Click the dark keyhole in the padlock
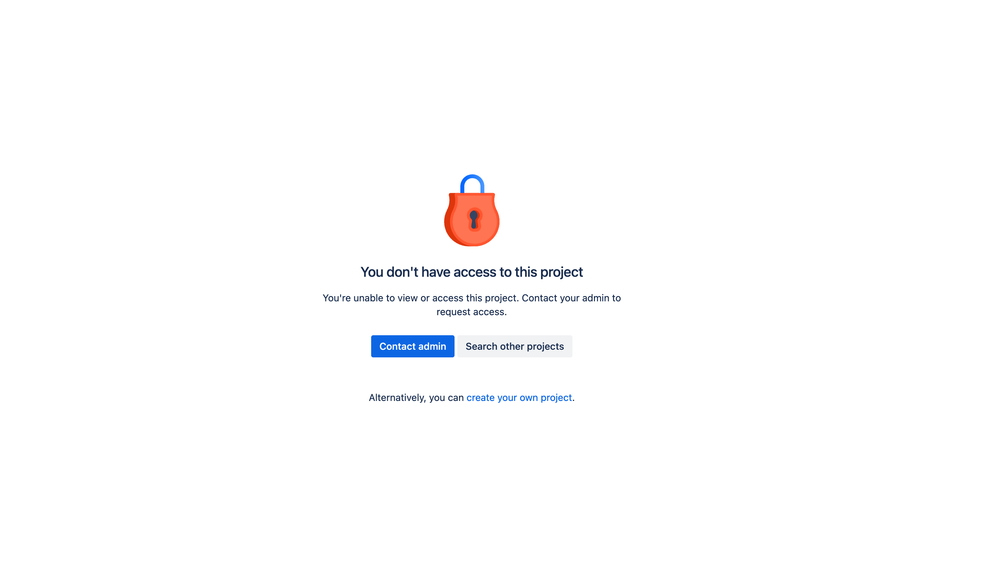Screen dimensions: 999x584 tap(473, 220)
